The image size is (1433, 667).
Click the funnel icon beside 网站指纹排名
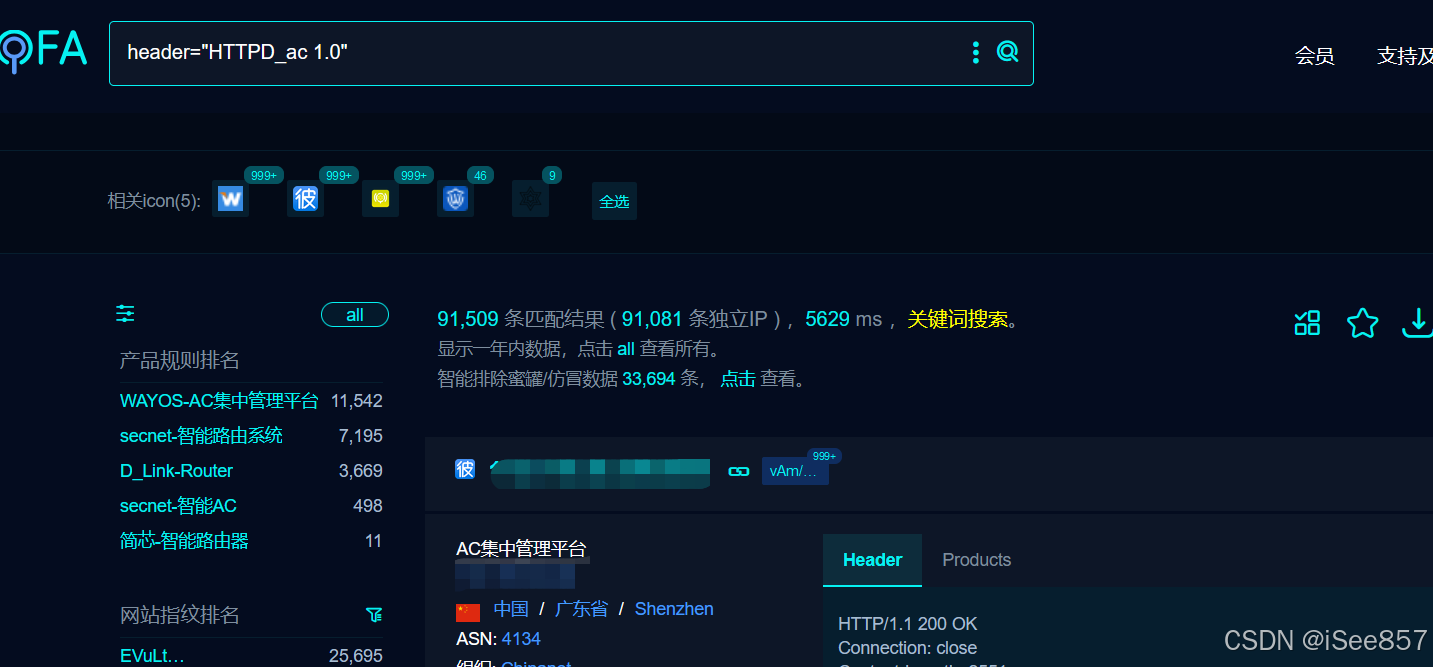pyautogui.click(x=374, y=615)
